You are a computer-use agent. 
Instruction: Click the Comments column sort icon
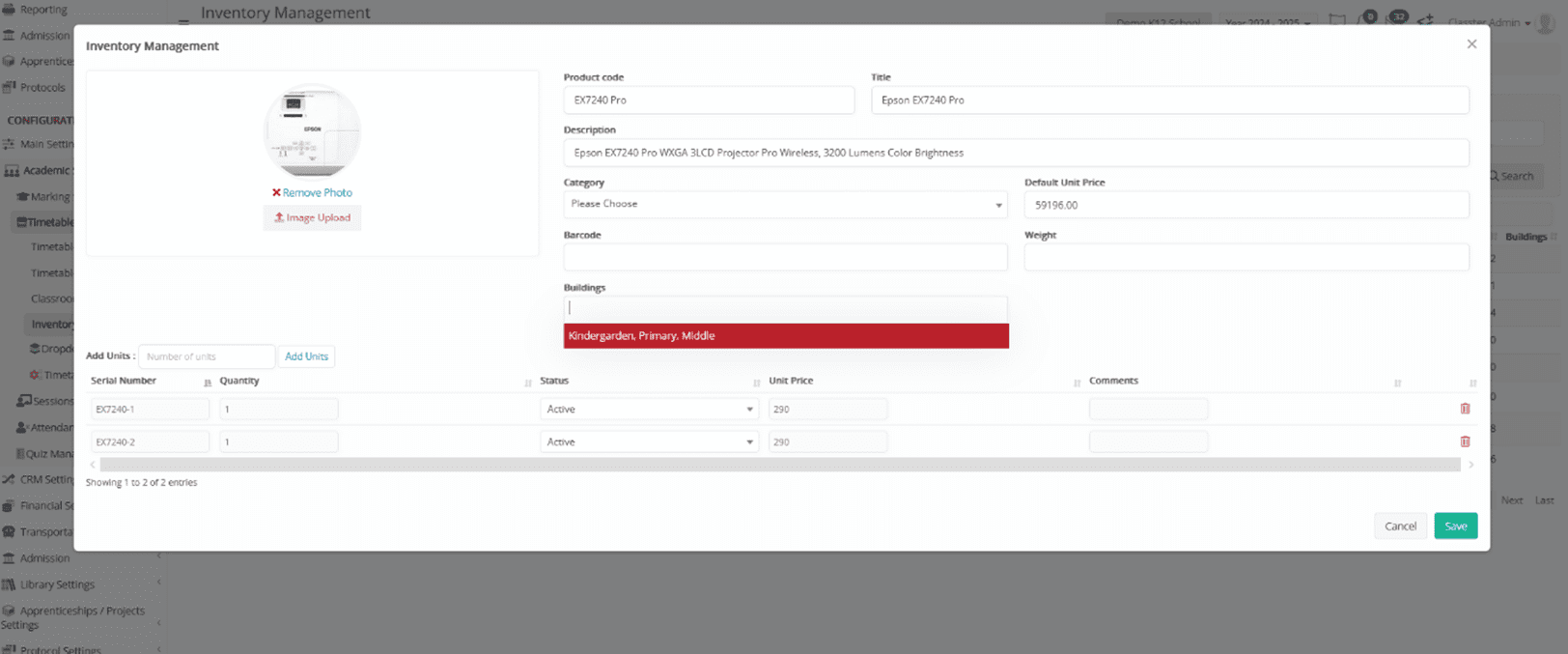pyautogui.click(x=1397, y=384)
